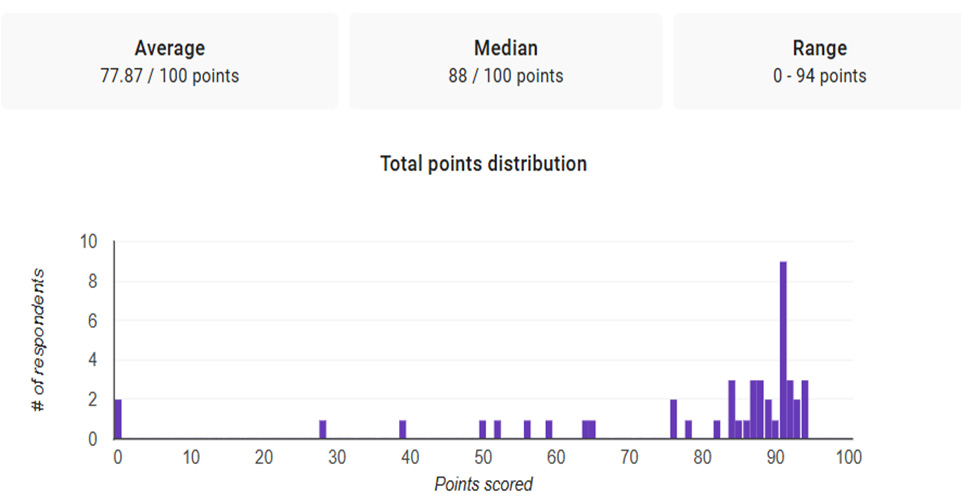This screenshot has width=961, height=501.
Task: Click the Total points distribution title
Action: (483, 164)
